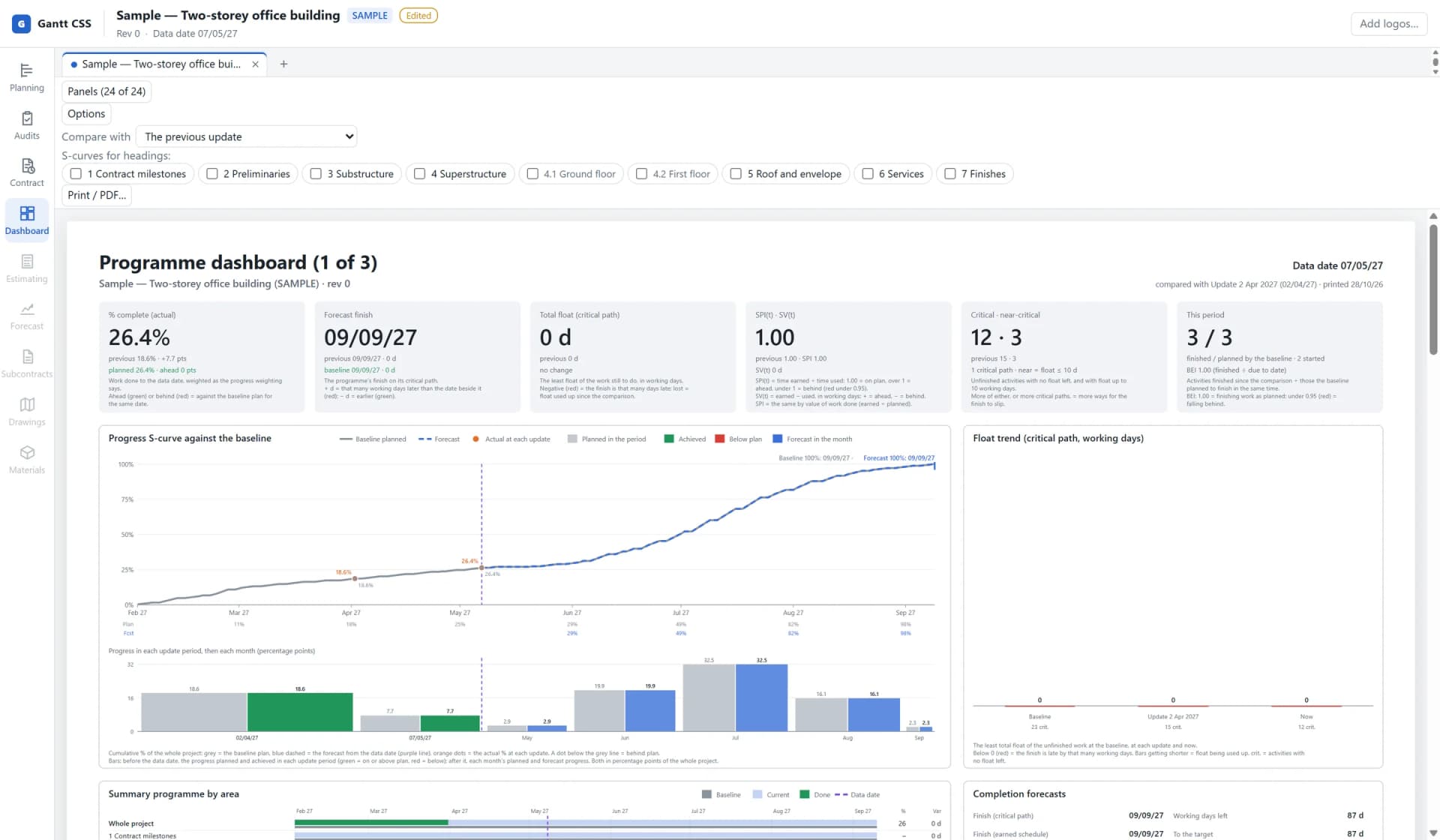Viewport: 1440px width, 840px height.
Task: Enable the 3 Substructure S-curve checkbox
Action: (316, 174)
